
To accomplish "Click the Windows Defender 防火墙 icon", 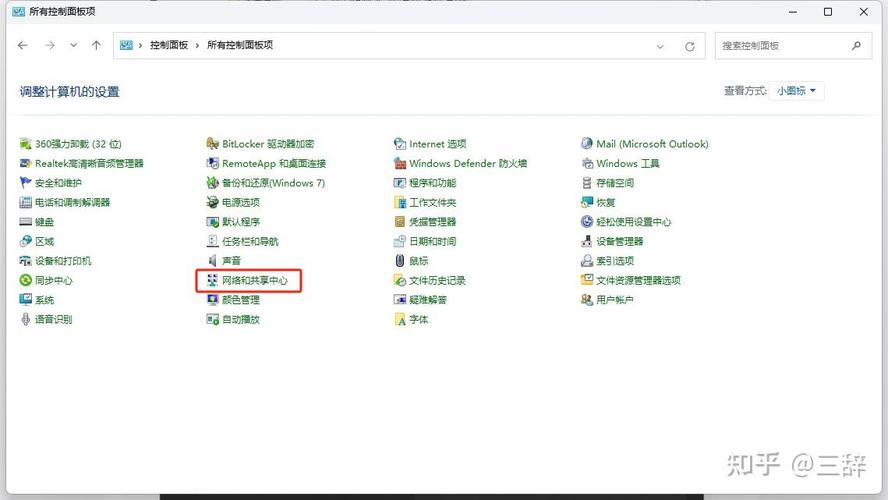I will tap(400, 164).
